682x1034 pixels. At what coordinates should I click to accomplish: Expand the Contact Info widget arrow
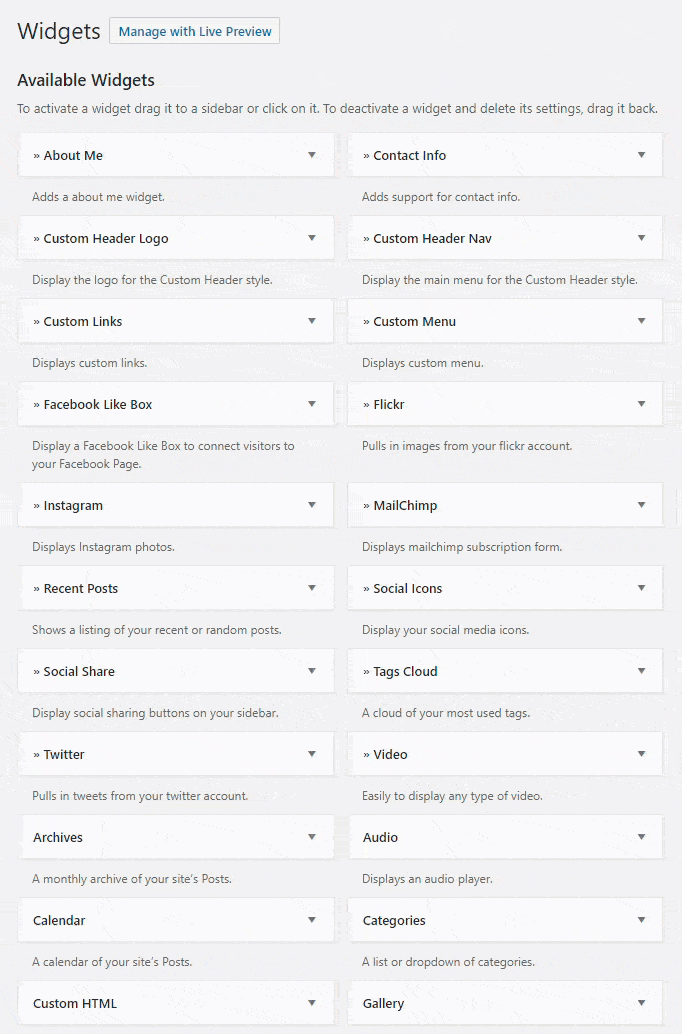point(641,155)
